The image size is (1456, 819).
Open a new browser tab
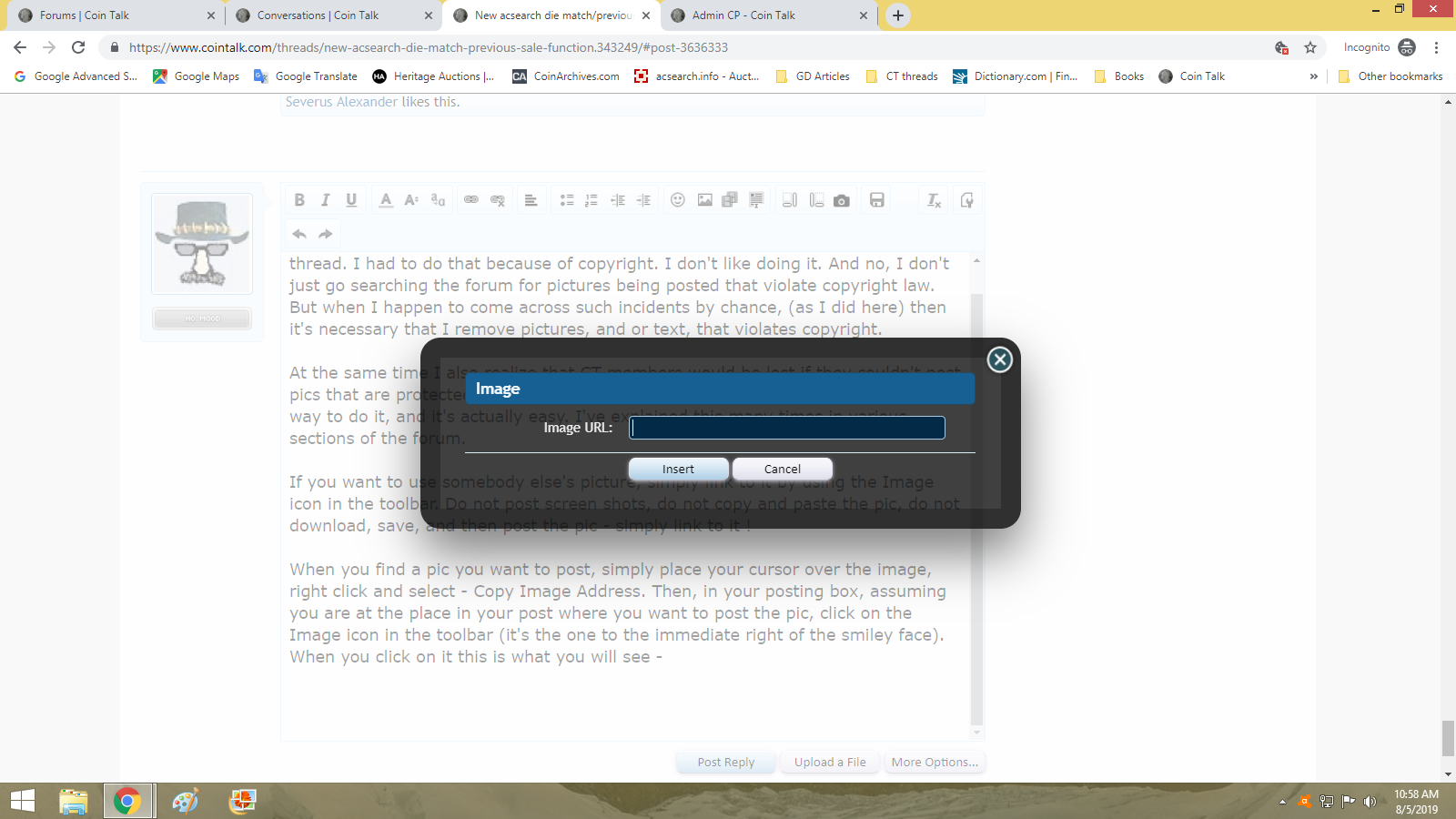898,15
